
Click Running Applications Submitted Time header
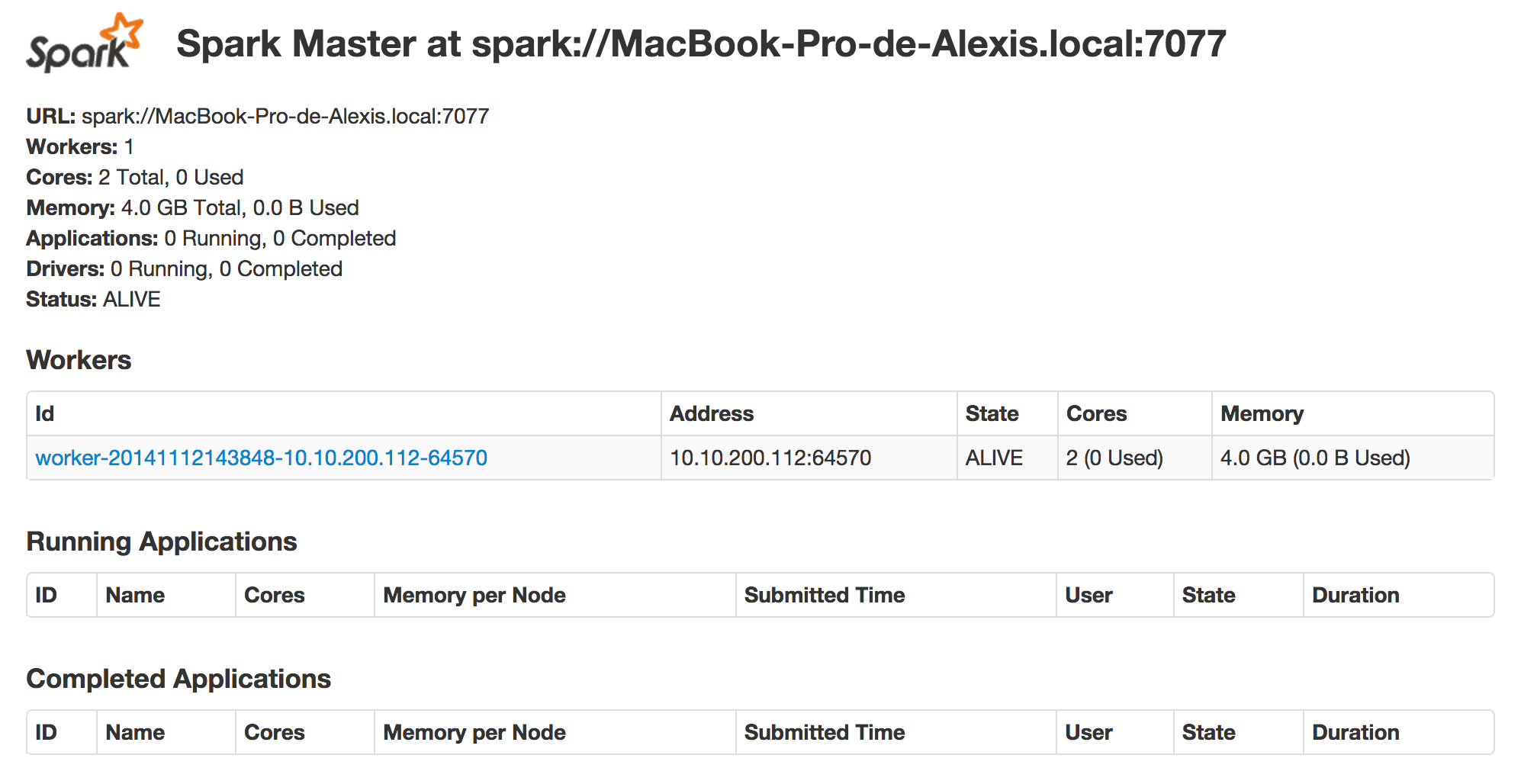point(824,595)
